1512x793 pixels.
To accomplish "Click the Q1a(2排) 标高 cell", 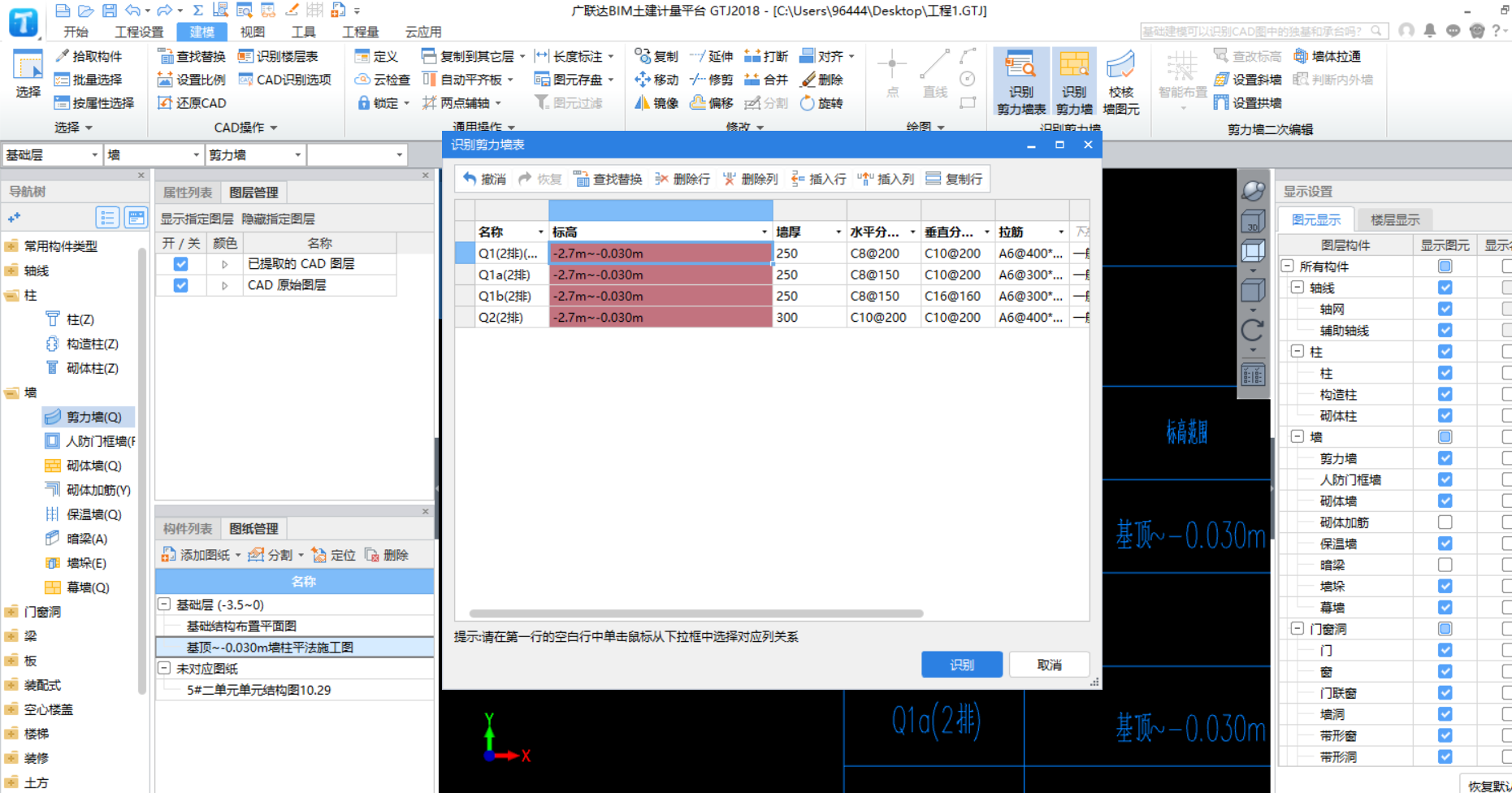I will [x=661, y=275].
